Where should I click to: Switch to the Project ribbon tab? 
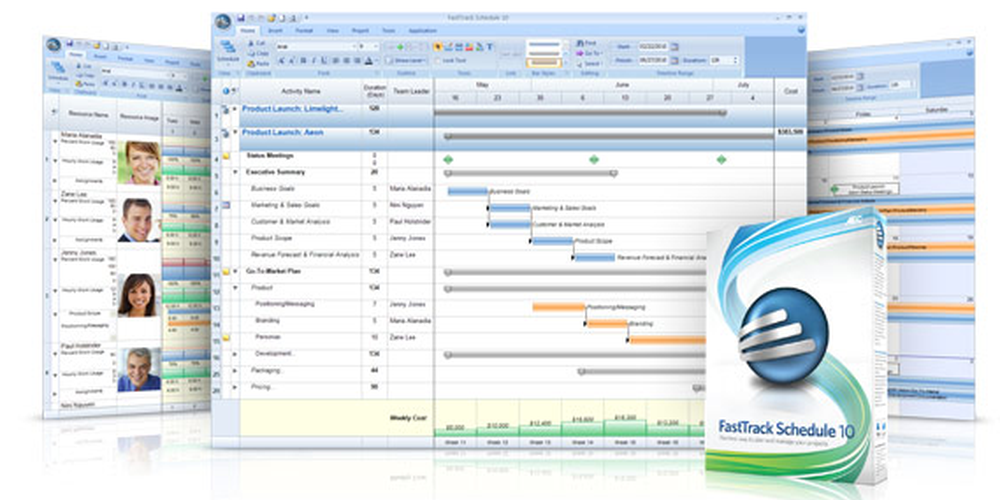click(x=360, y=31)
